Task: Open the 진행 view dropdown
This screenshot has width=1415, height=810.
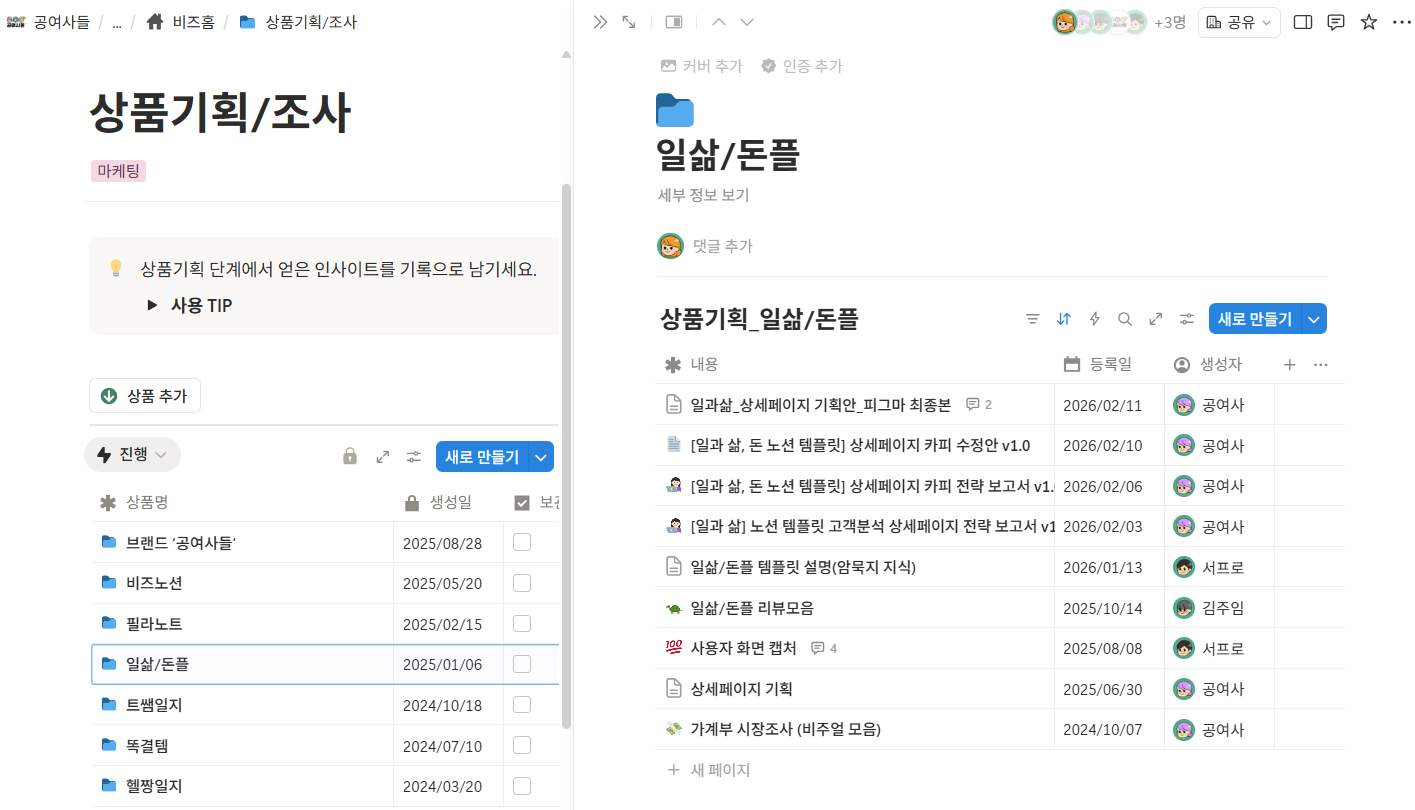Action: [133, 455]
